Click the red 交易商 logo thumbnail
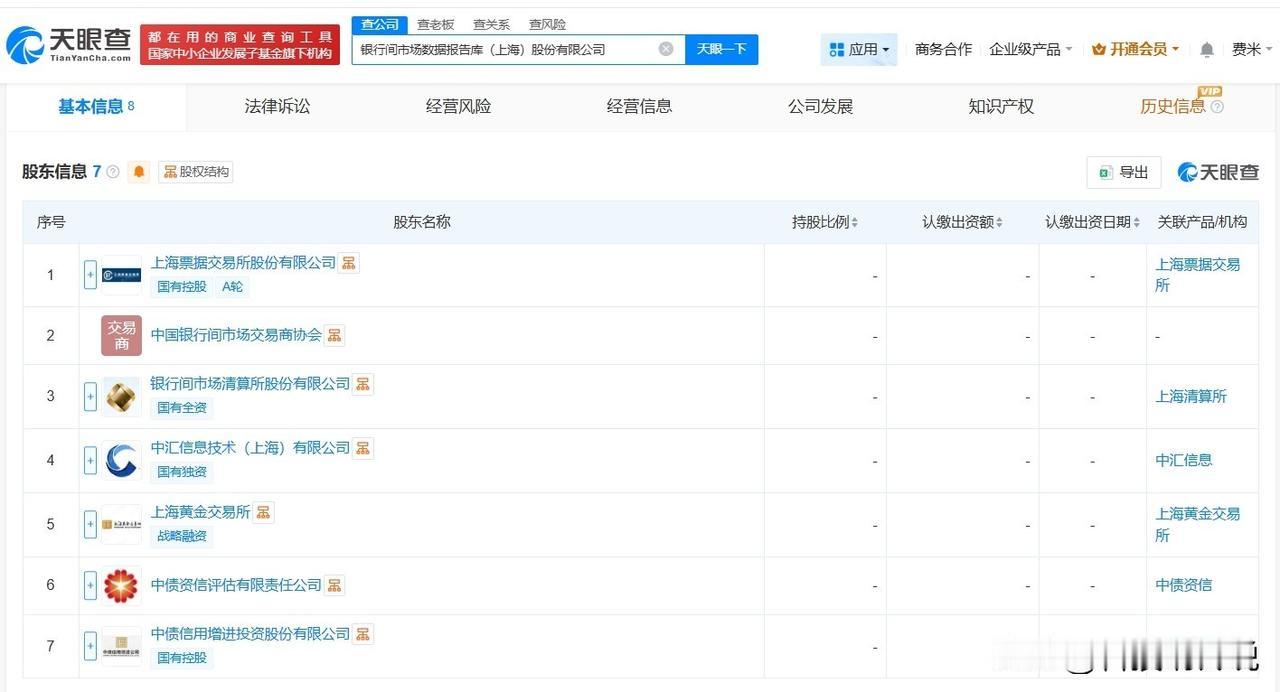The height and width of the screenshot is (692, 1280). click(121, 336)
